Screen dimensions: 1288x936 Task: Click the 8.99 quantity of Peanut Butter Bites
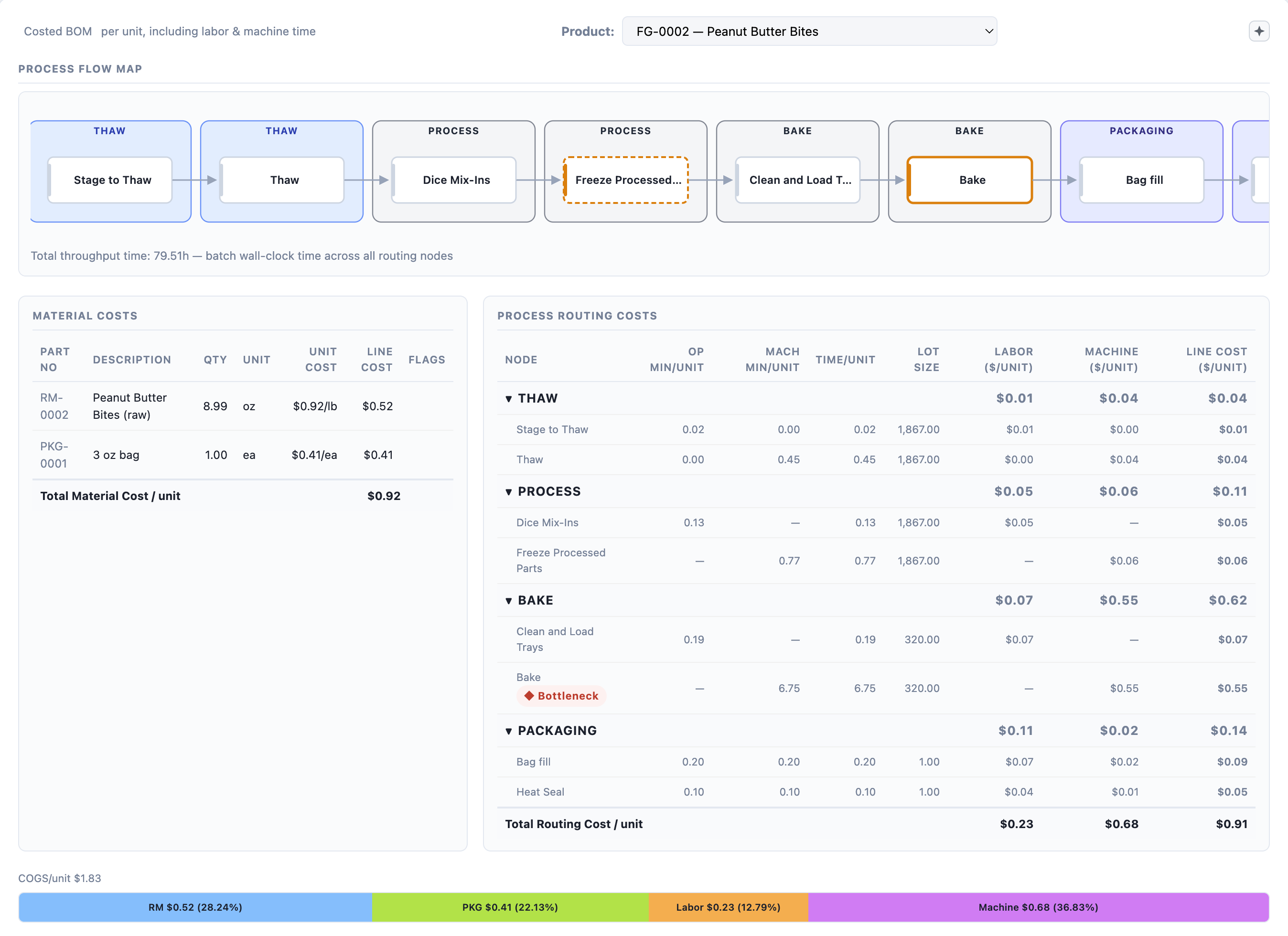tap(215, 406)
